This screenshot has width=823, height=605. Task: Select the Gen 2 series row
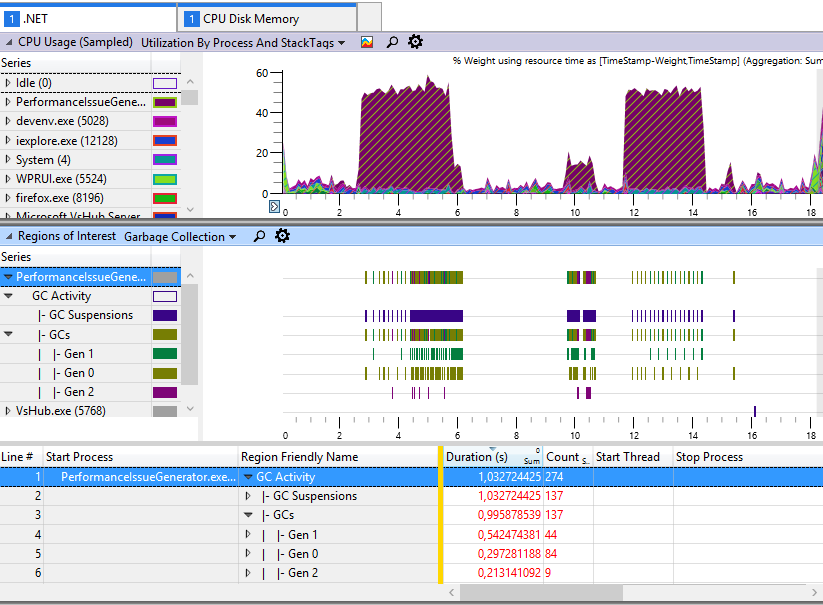click(90, 392)
